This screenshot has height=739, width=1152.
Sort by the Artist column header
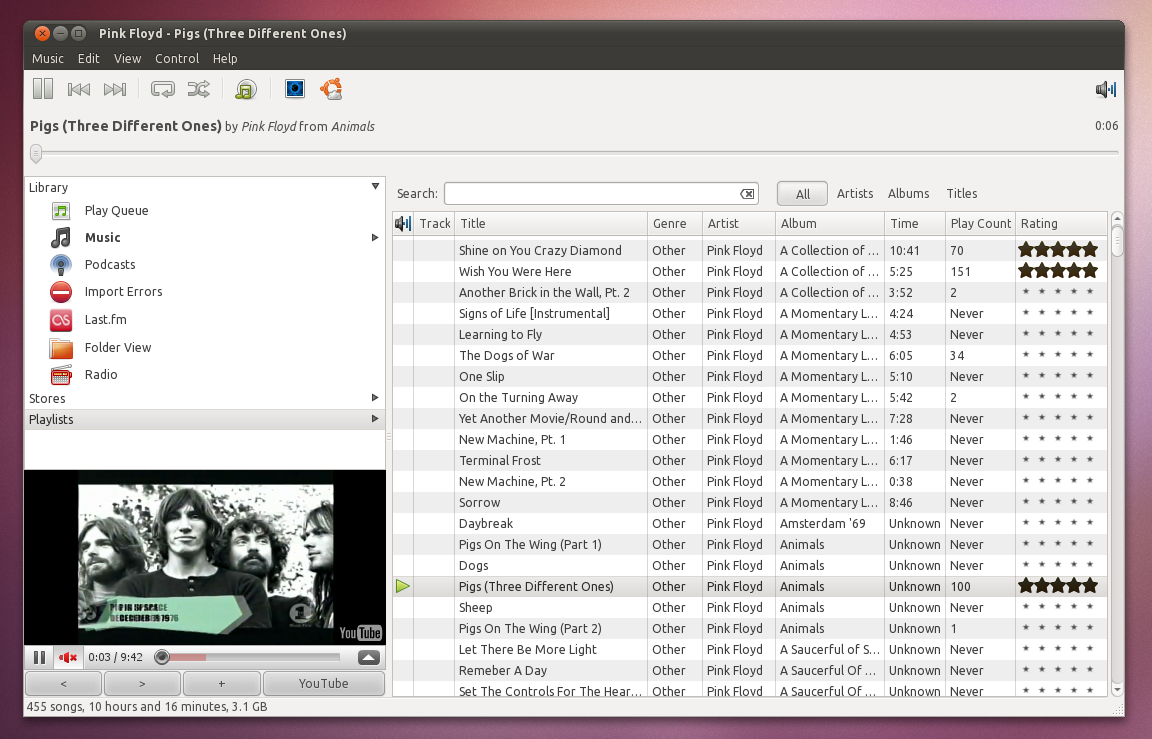(x=738, y=223)
